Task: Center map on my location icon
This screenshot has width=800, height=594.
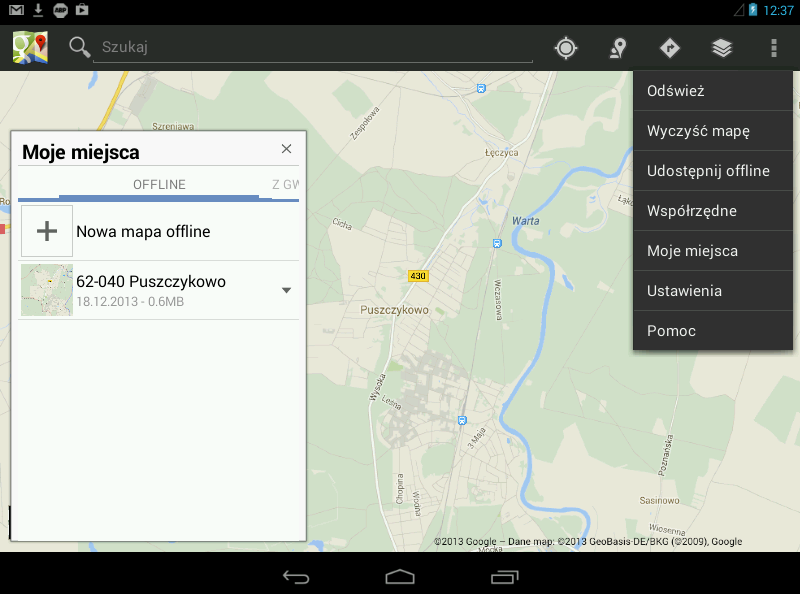Action: click(566, 48)
